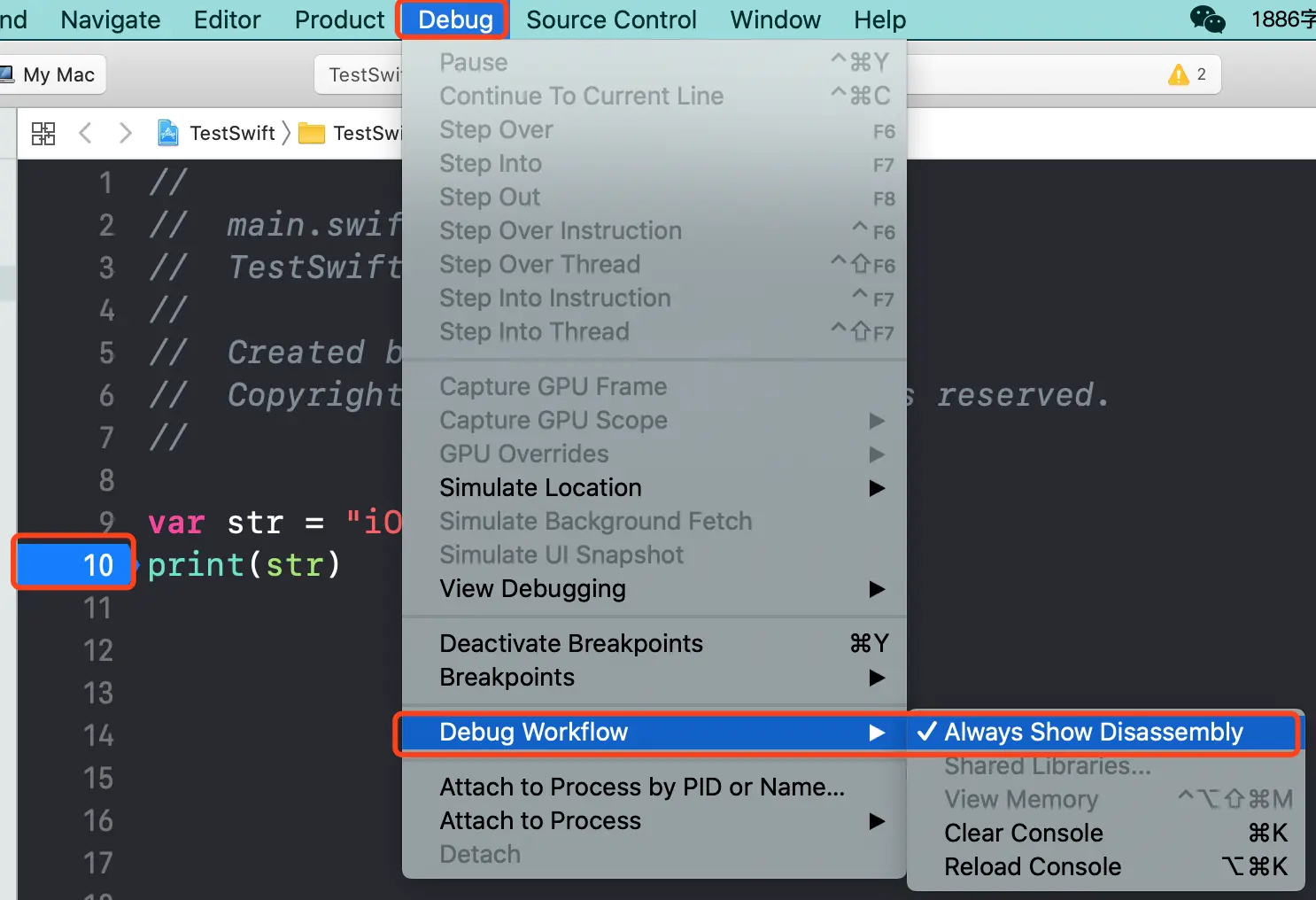Click the warning count 2 in the activity bar
This screenshot has height=900, width=1316.
click(1201, 74)
